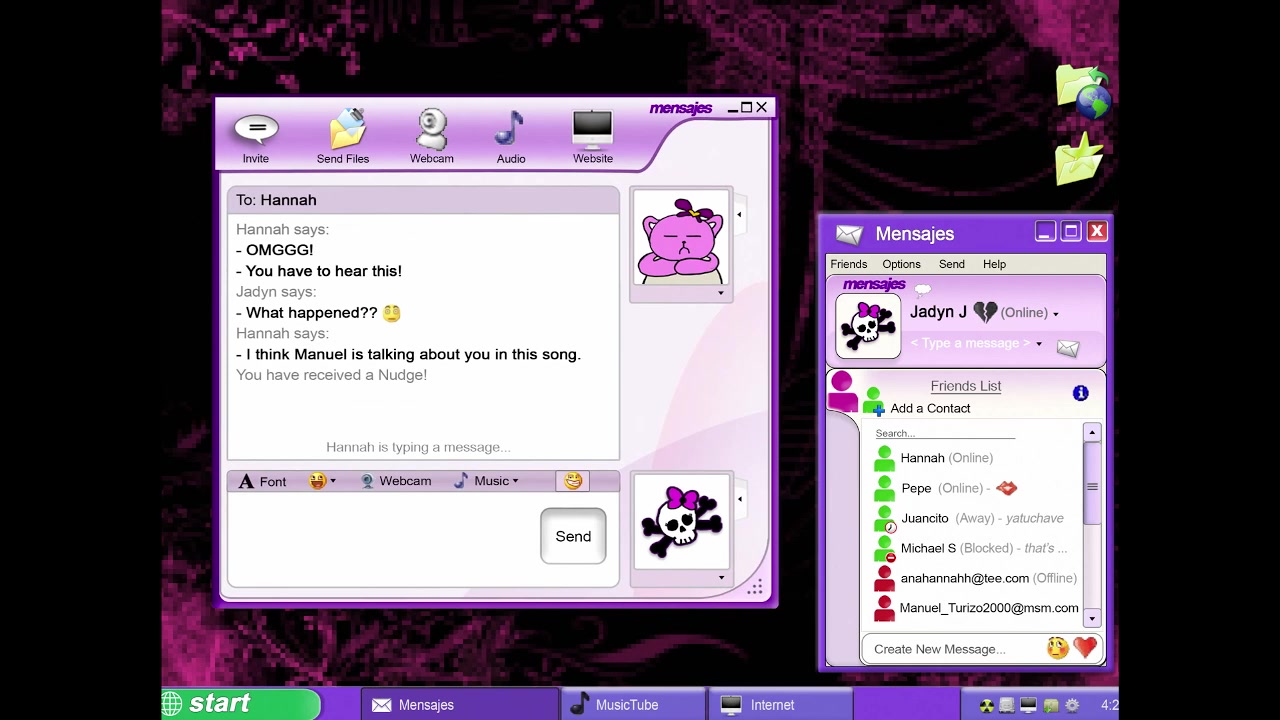Screen dimensions: 1280x720
Task: Click the magenta contacts tab icon
Action: tap(842, 391)
